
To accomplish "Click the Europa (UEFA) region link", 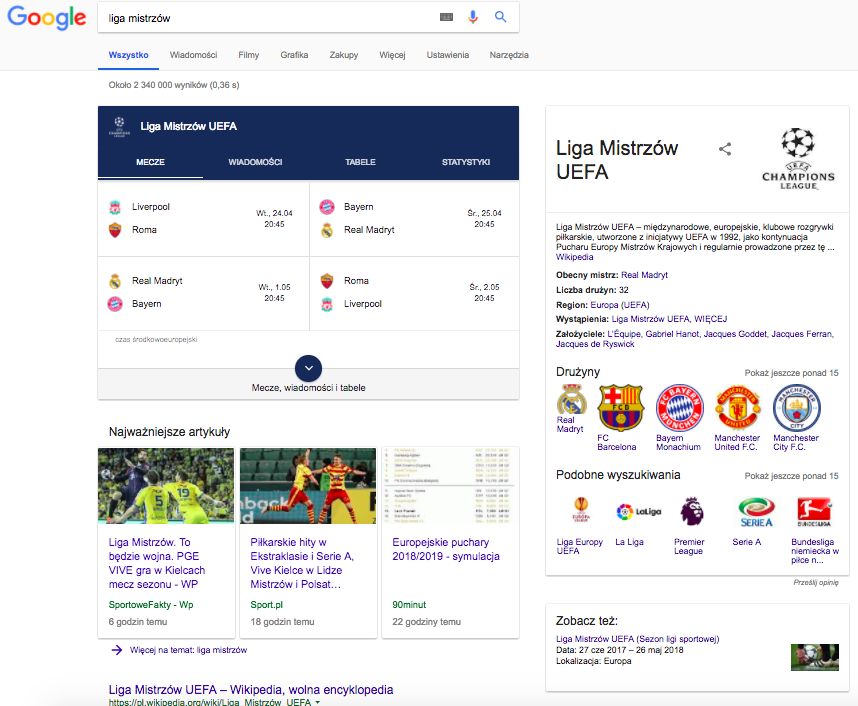I will tap(619, 305).
